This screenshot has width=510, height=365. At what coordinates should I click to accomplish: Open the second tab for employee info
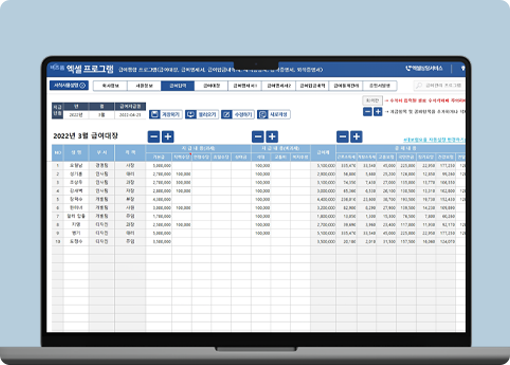pyautogui.click(x=144, y=86)
